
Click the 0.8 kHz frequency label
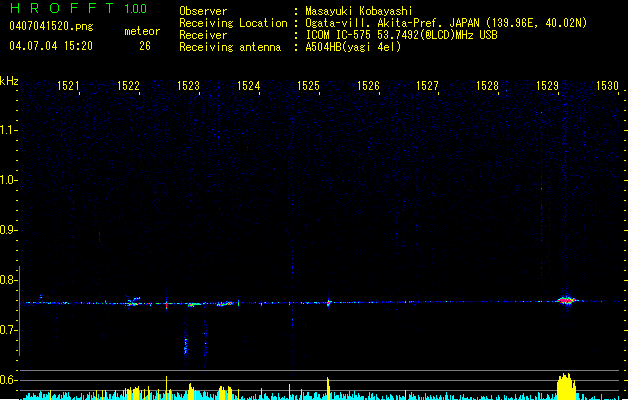[8, 280]
